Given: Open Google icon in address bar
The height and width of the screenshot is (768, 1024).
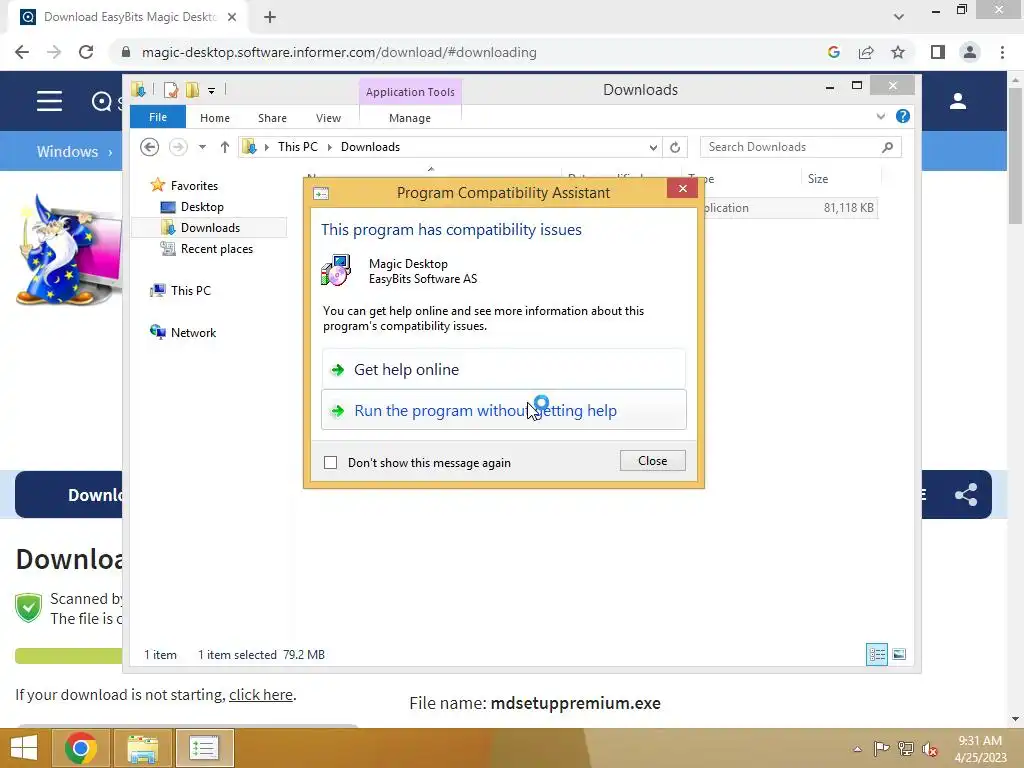Looking at the screenshot, I should click(833, 52).
